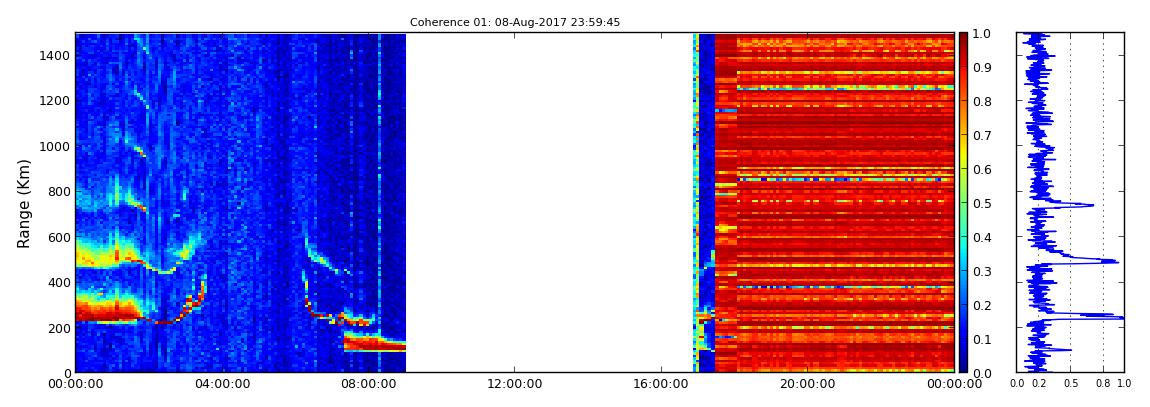Viewport: 1150px width, 407px height.
Task: Click the "0.2" tick under the profile panel
Action: click(x=1039, y=384)
